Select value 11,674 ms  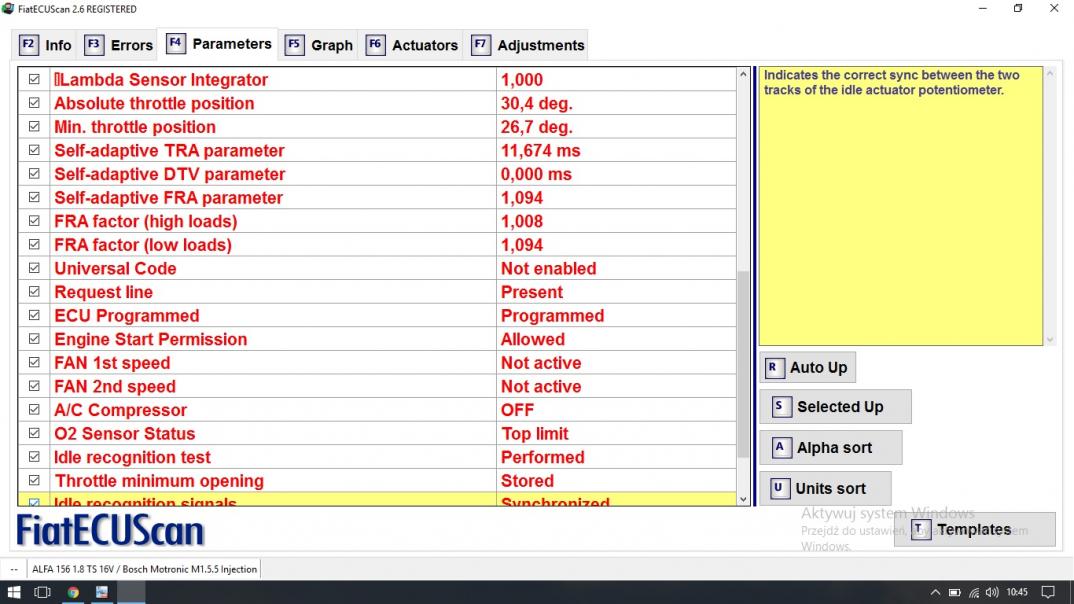540,151
